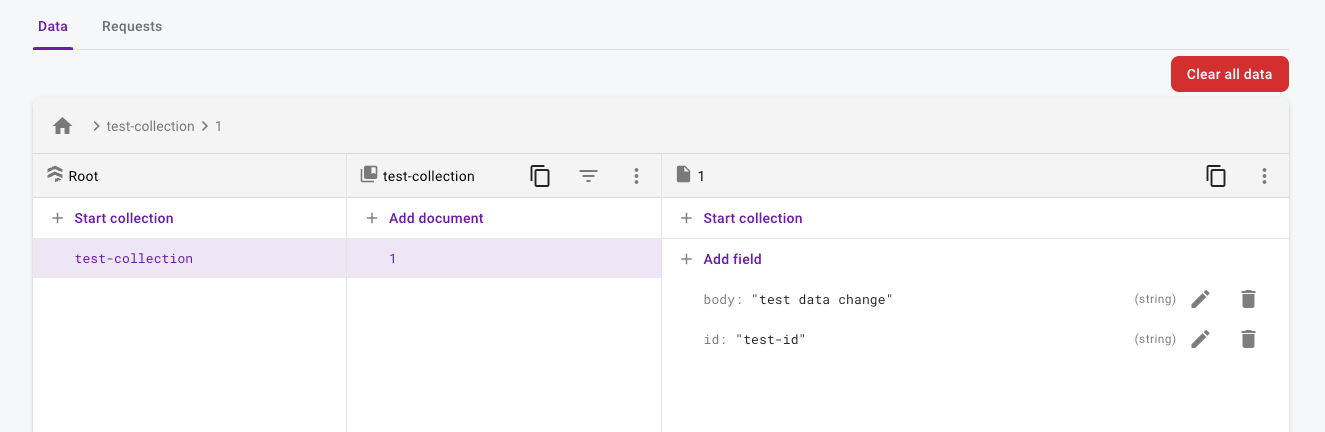Open the filter icon for test-collection

[x=589, y=176]
